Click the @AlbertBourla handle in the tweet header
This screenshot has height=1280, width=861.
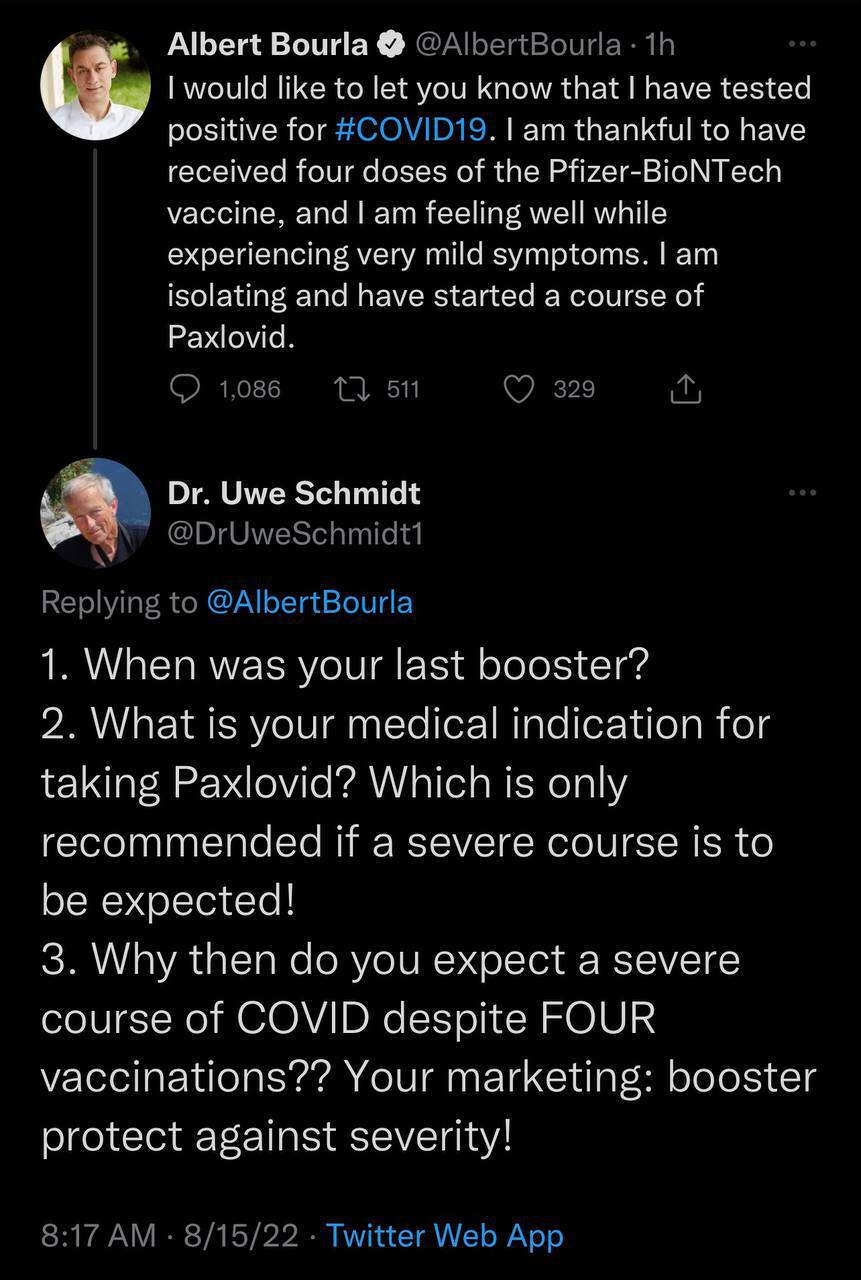516,45
